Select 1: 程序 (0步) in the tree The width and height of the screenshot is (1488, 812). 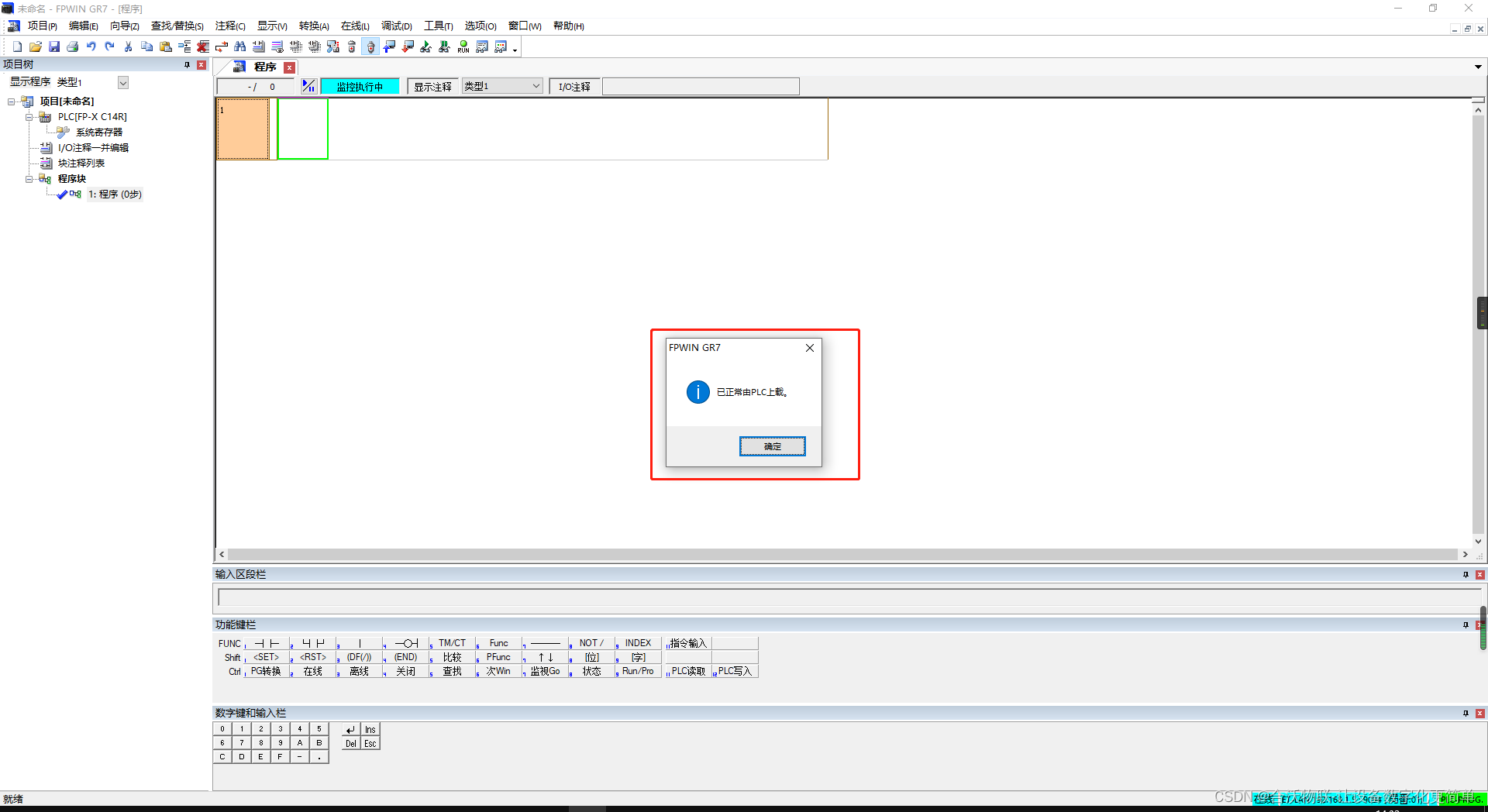coord(115,194)
